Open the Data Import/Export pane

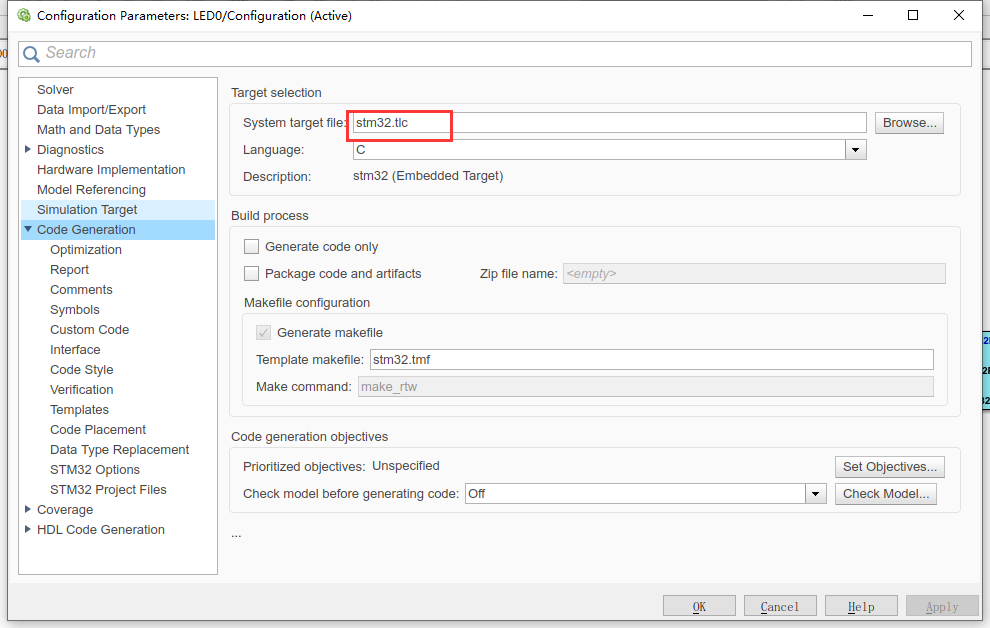coord(91,110)
